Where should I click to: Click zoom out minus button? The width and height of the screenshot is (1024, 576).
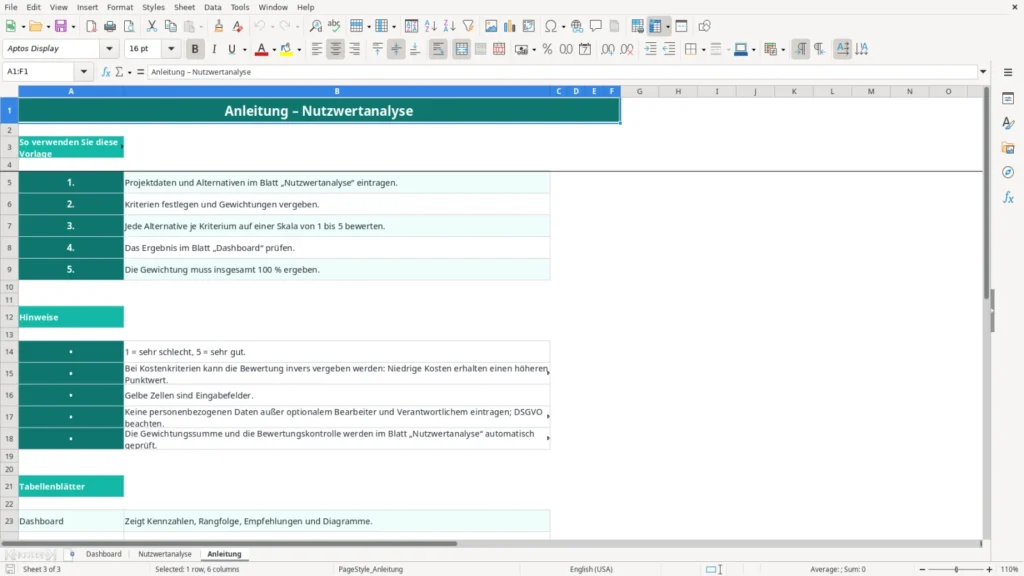(x=922, y=569)
